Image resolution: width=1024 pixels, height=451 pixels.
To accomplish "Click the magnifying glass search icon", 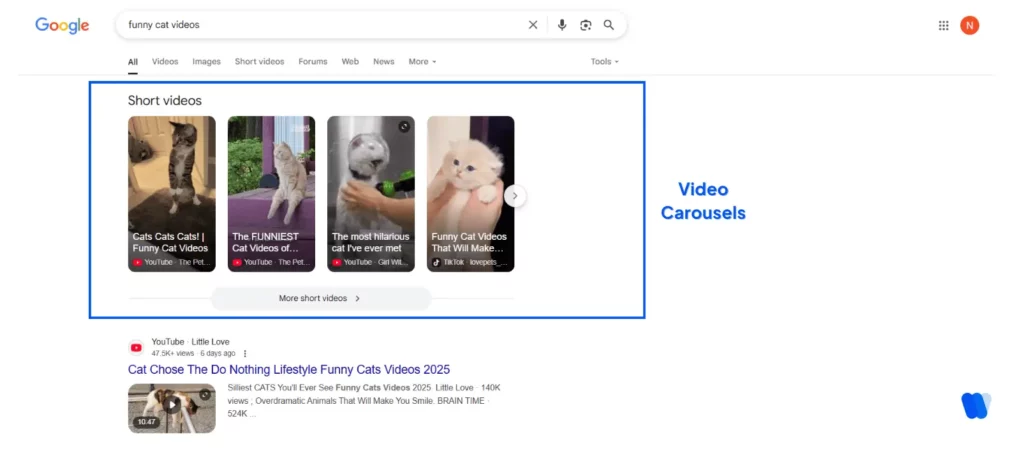I will coord(609,25).
